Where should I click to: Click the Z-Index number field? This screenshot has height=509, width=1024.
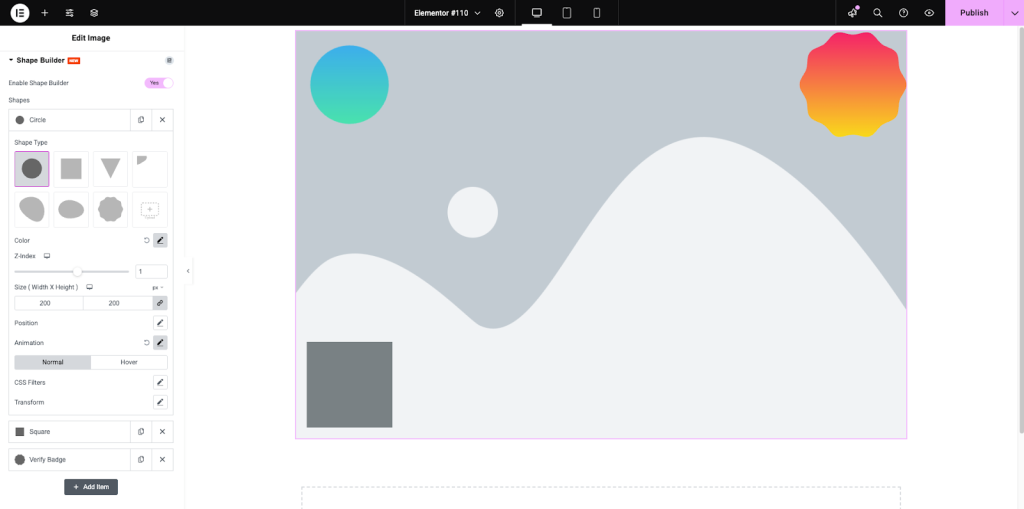pos(151,271)
